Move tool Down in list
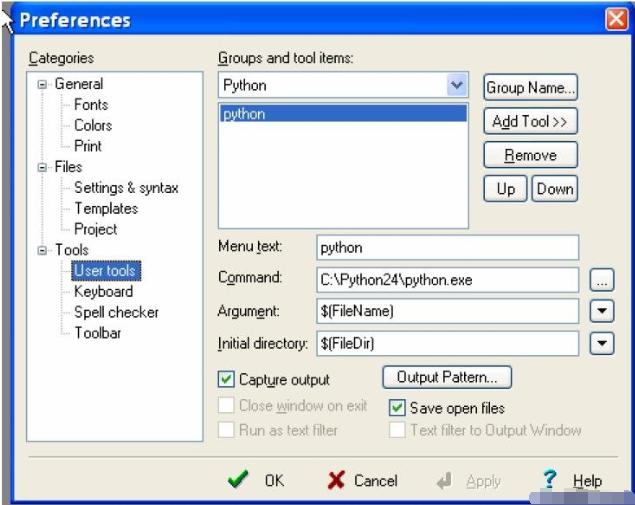635x505 pixels. [555, 189]
